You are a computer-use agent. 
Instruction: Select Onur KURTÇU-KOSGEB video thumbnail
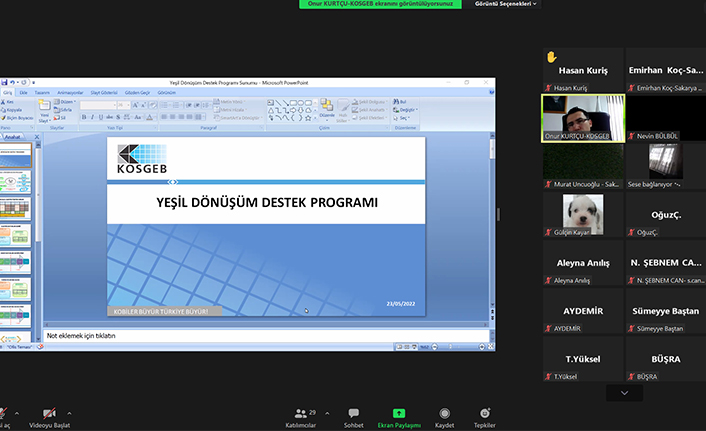click(x=582, y=117)
